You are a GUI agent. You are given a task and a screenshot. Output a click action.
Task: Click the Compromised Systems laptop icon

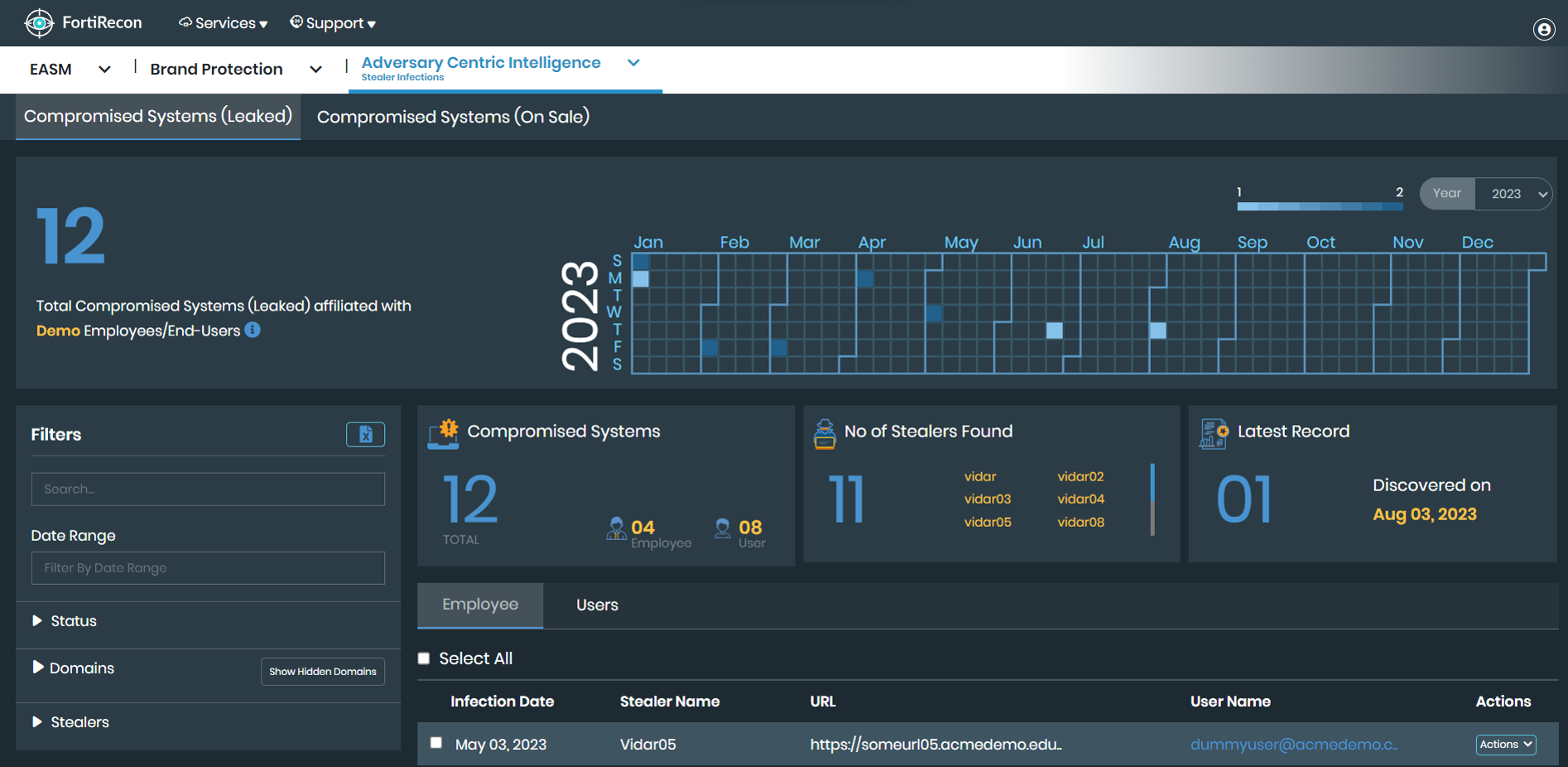(443, 433)
